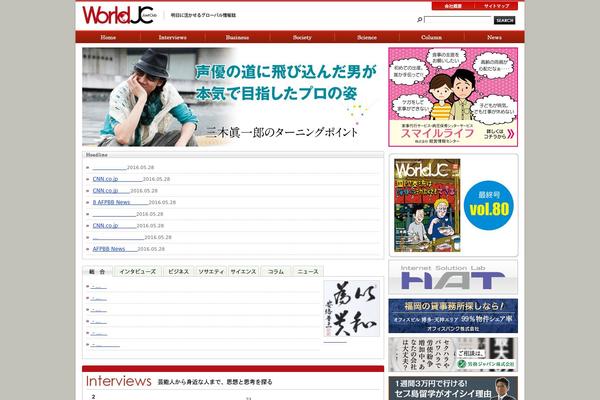This screenshot has height=400, width=600.
Task: Click the WorldJC magazine cover image
Action: click(427, 205)
